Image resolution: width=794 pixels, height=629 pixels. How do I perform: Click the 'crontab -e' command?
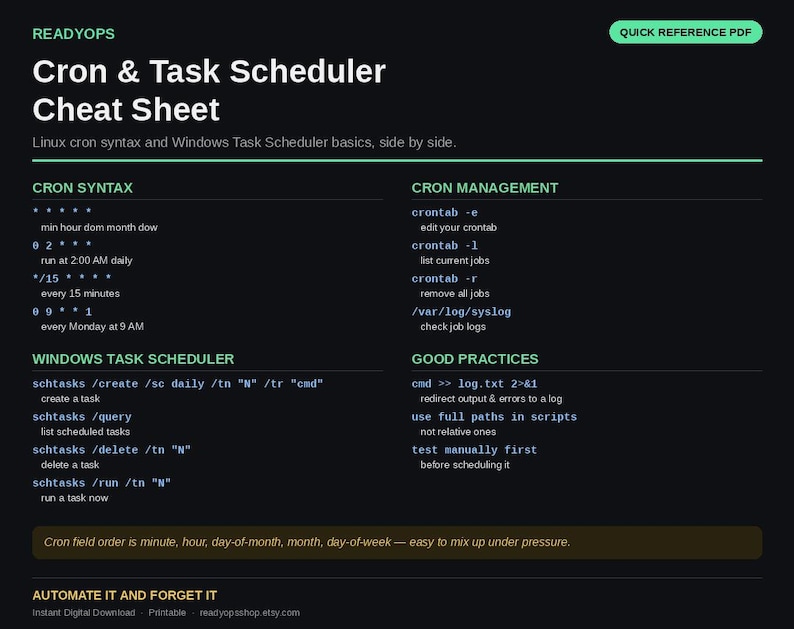click(x=445, y=213)
